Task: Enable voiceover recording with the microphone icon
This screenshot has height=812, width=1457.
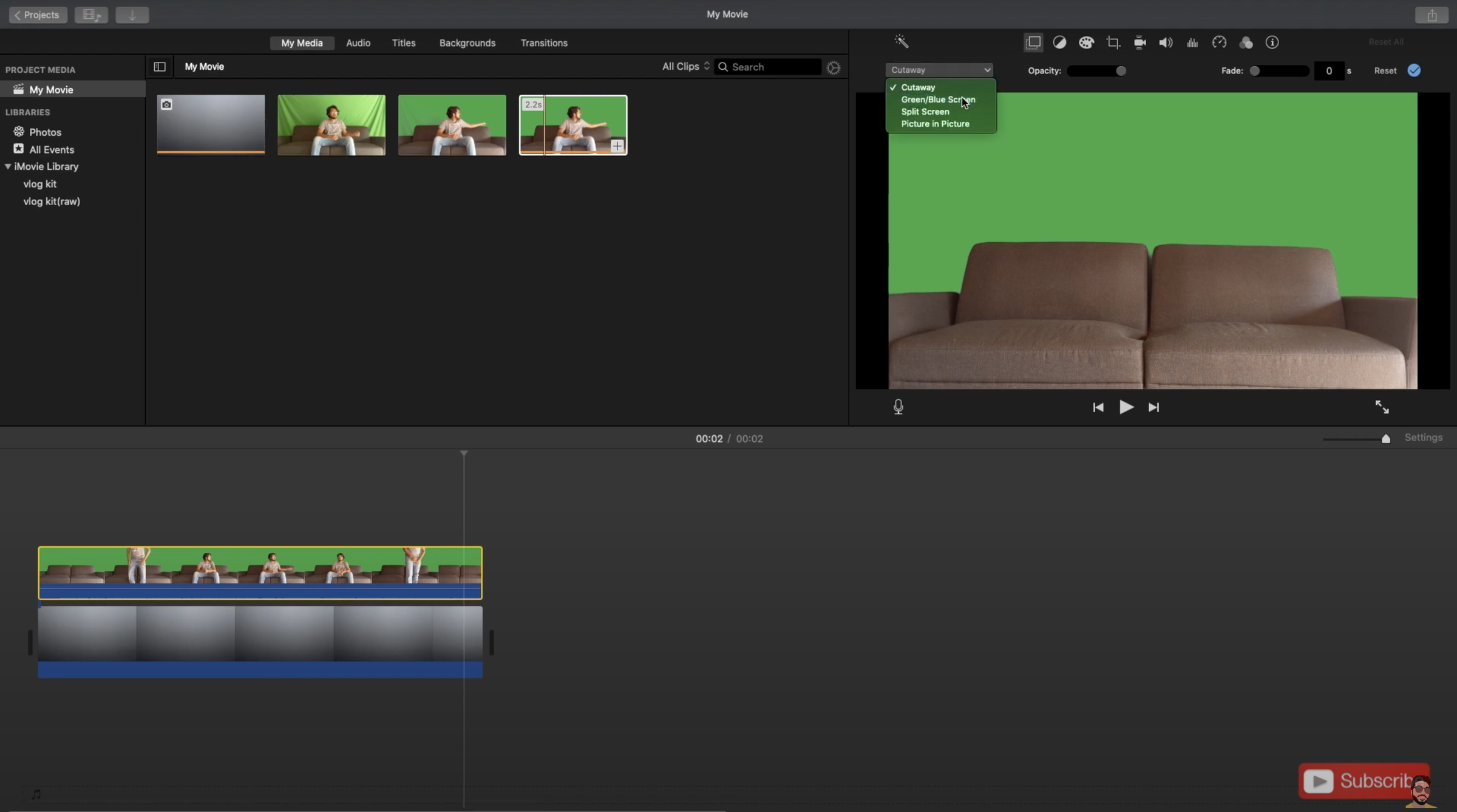Action: tap(898, 407)
